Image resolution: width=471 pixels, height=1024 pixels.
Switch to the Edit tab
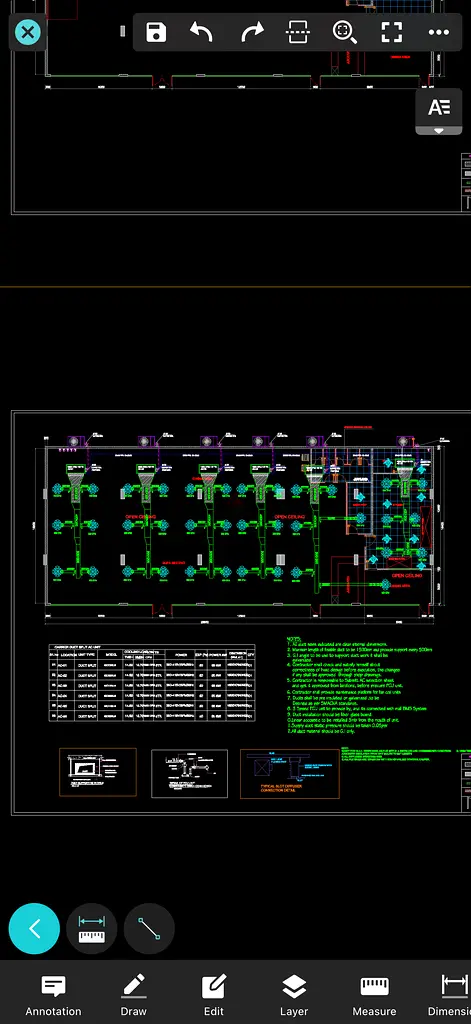[214, 996]
